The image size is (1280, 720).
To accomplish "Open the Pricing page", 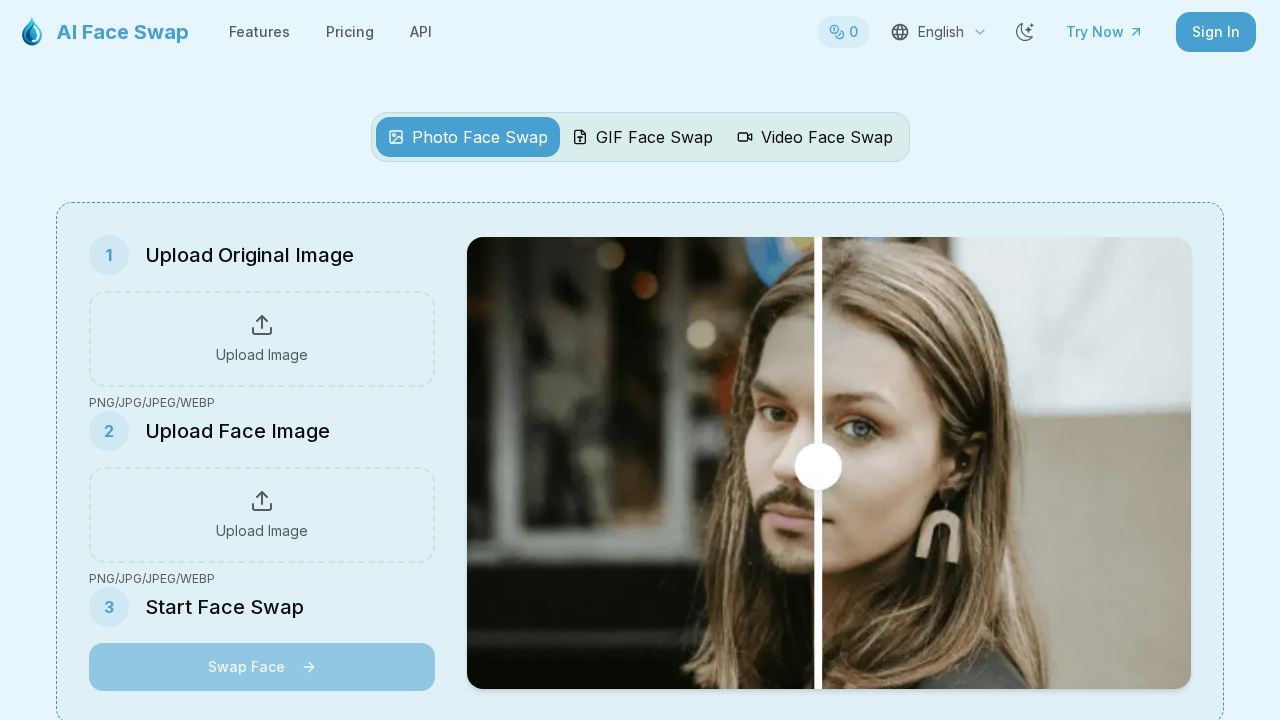I will pos(349,31).
